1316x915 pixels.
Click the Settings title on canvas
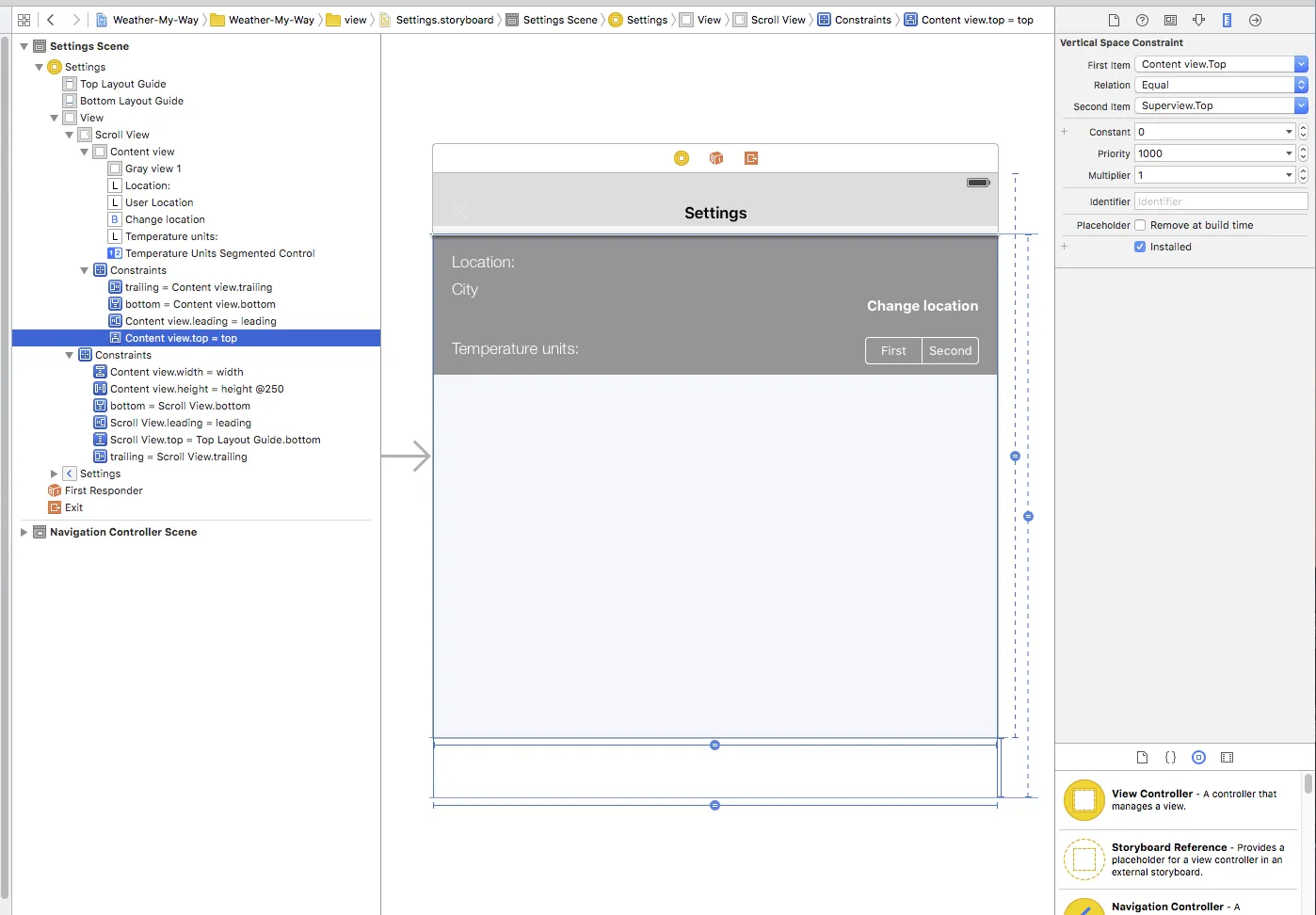click(x=715, y=213)
